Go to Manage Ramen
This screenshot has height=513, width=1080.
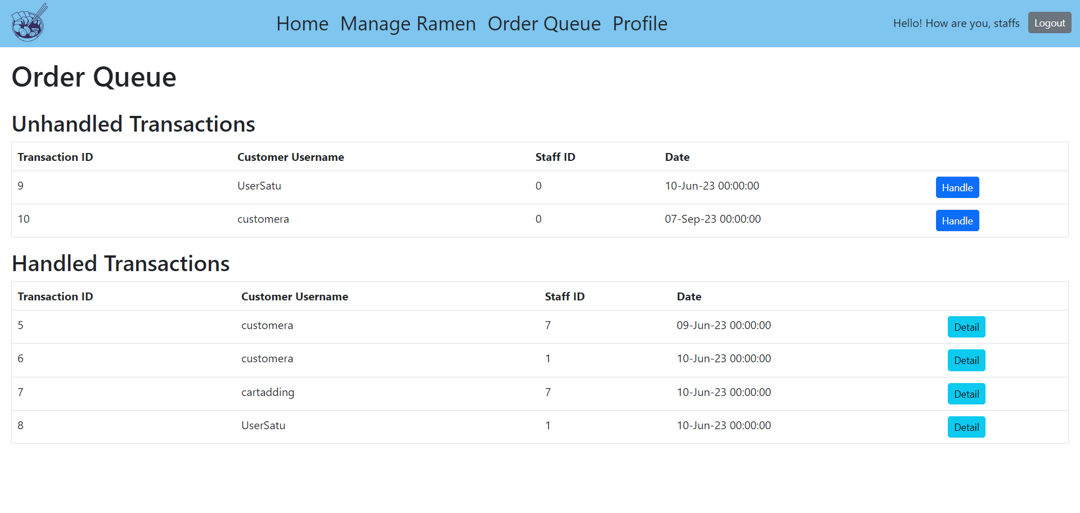pos(408,24)
